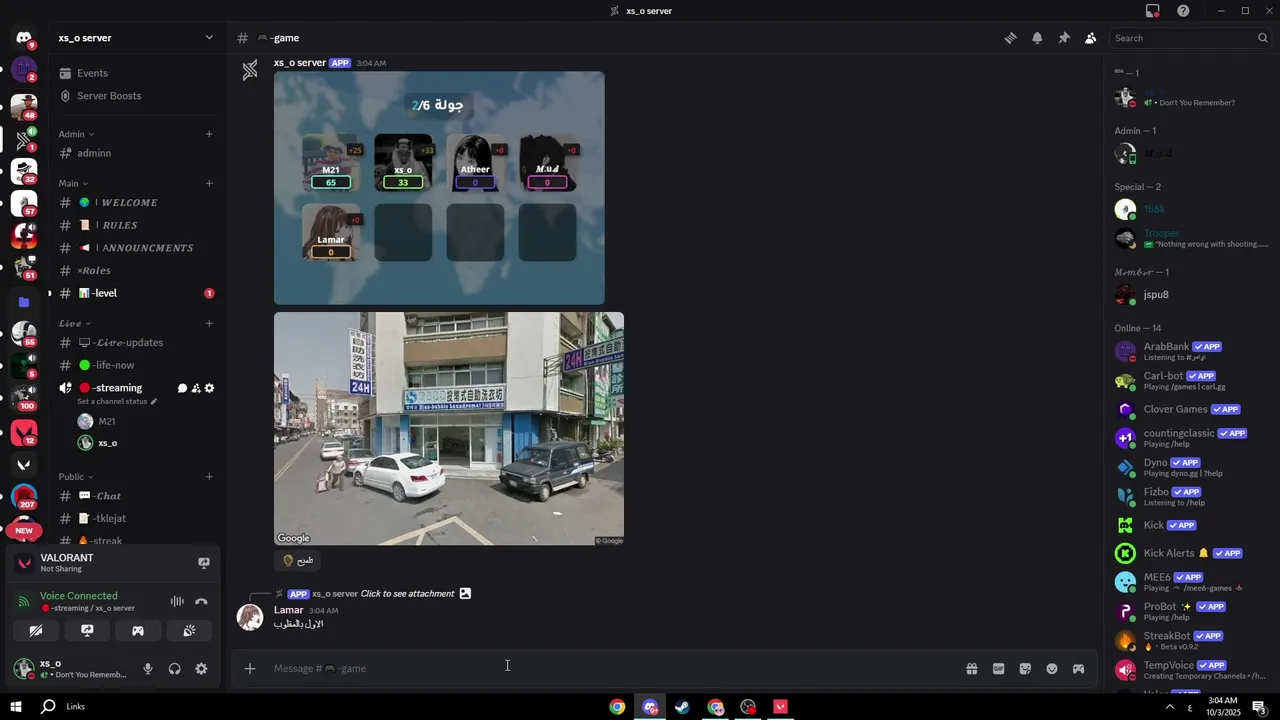The image size is (1280, 720).
Task: Set a channel status pencil link
Action: pyautogui.click(x=117, y=402)
